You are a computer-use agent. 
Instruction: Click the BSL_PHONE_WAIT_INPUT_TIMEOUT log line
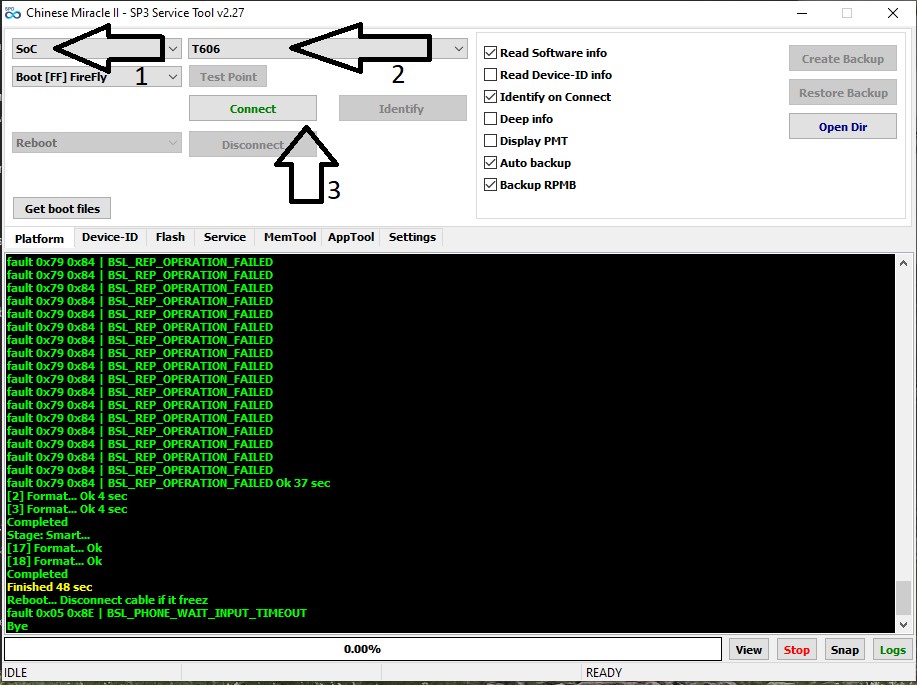(x=157, y=613)
